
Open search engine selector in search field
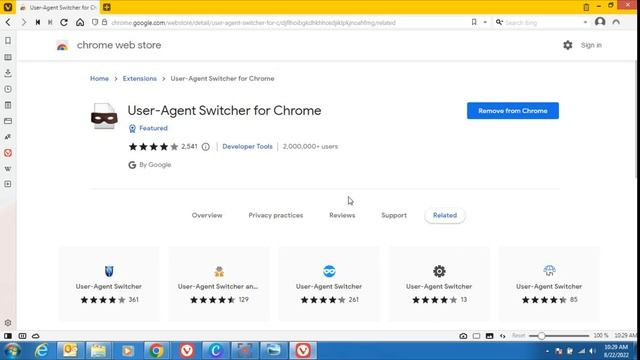click(499, 22)
